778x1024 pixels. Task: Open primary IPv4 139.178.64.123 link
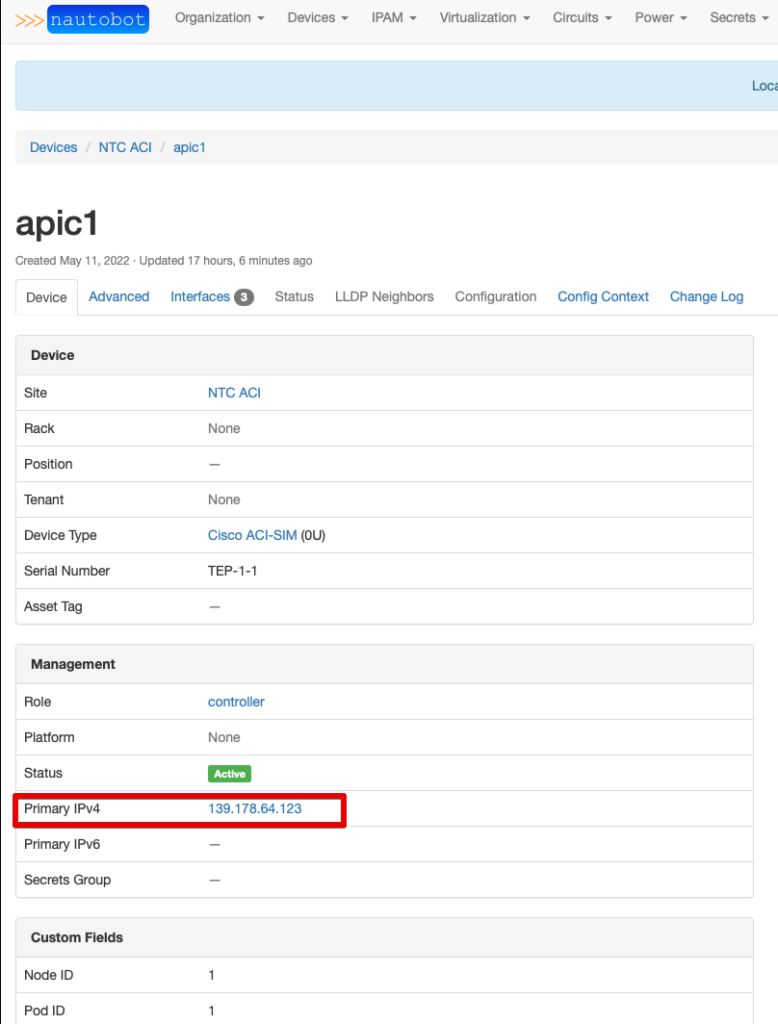coord(255,808)
